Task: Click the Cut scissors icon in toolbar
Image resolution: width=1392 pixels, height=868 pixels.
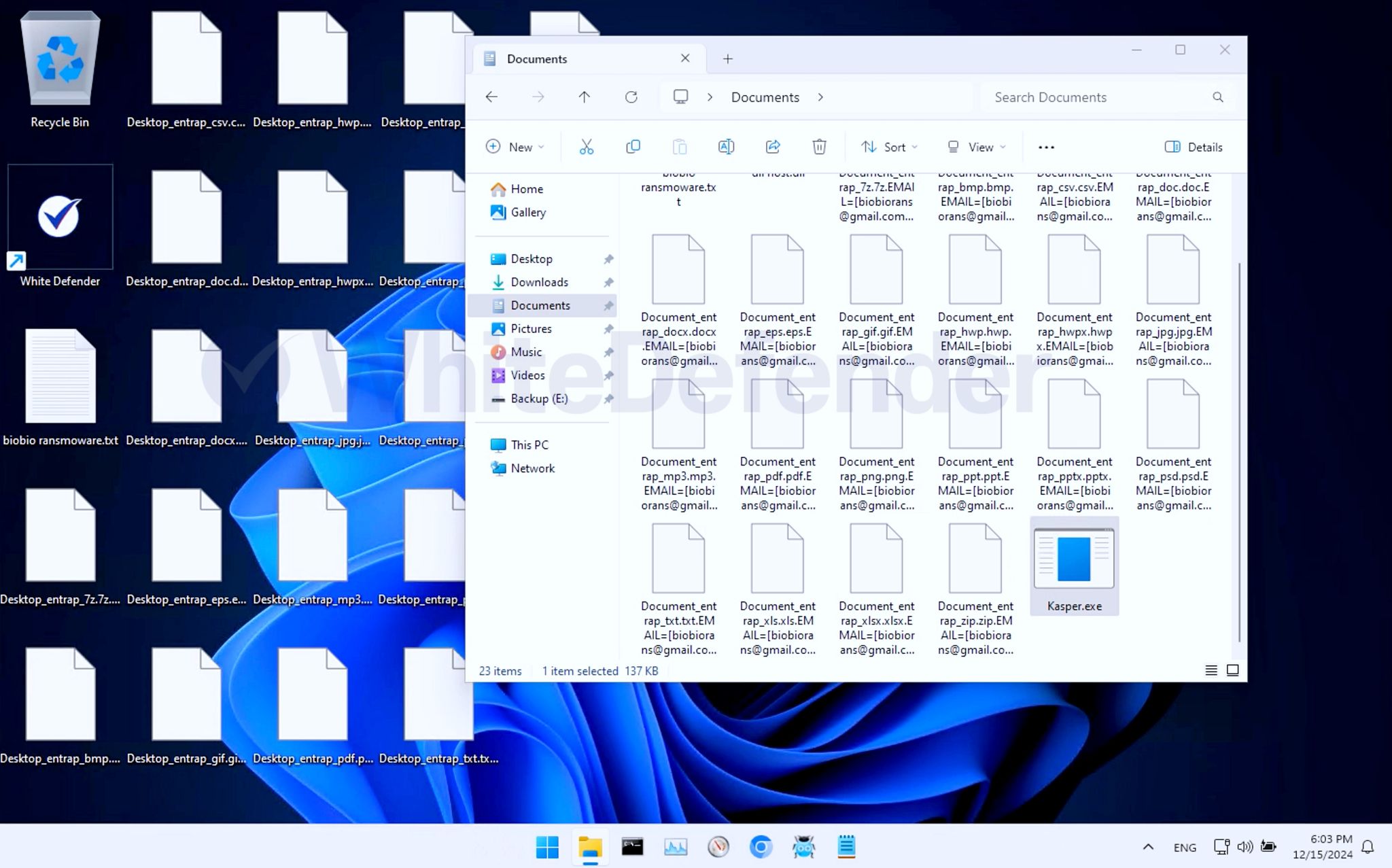Action: click(586, 147)
